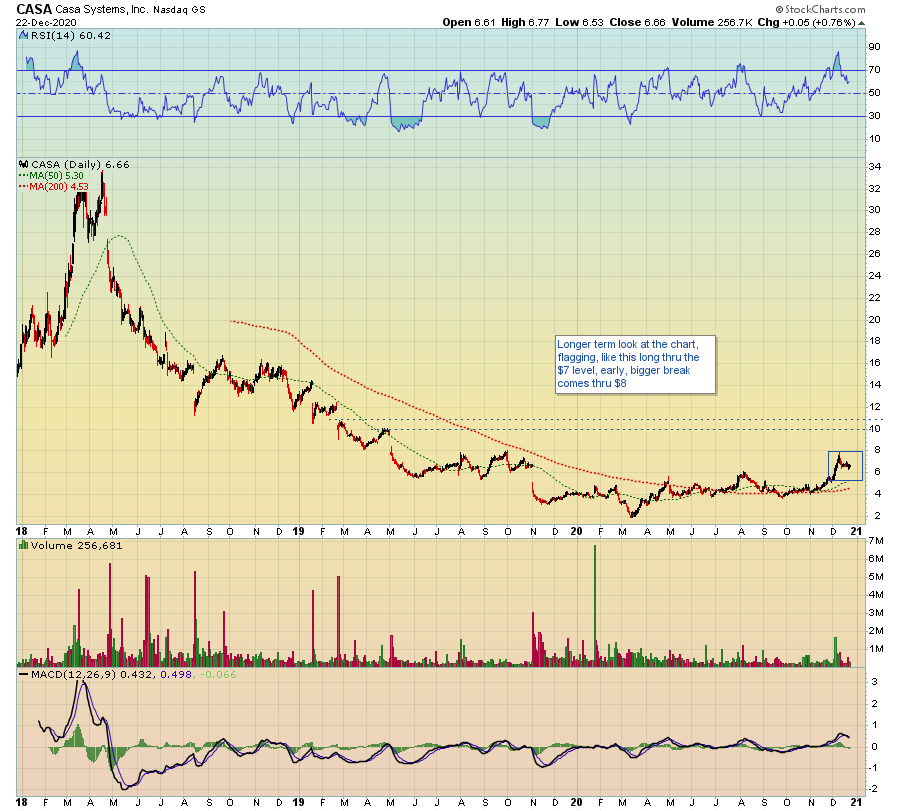900x811 pixels.
Task: Click the 'Longer term look at the chart' annotation
Action: click(x=635, y=364)
